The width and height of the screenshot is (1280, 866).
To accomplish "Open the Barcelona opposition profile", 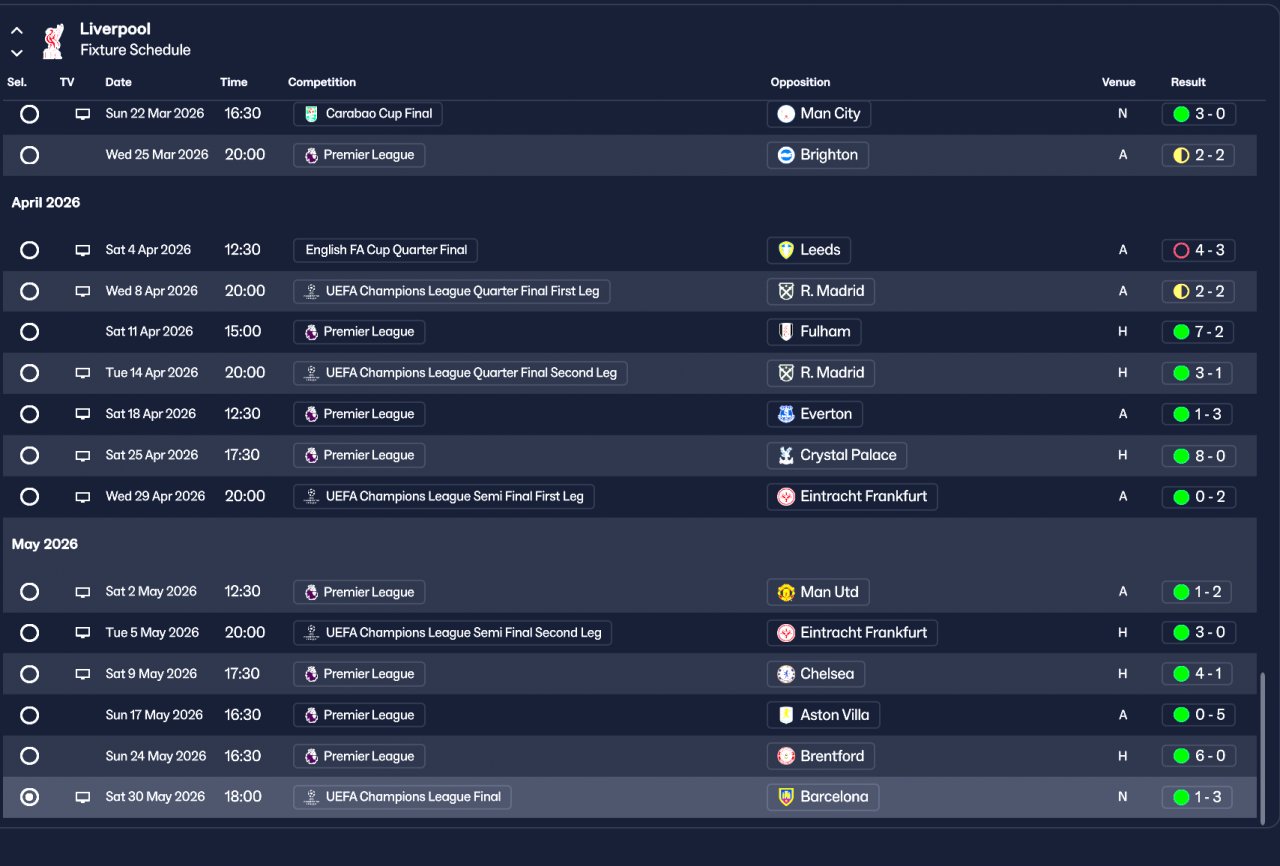I will pos(823,797).
